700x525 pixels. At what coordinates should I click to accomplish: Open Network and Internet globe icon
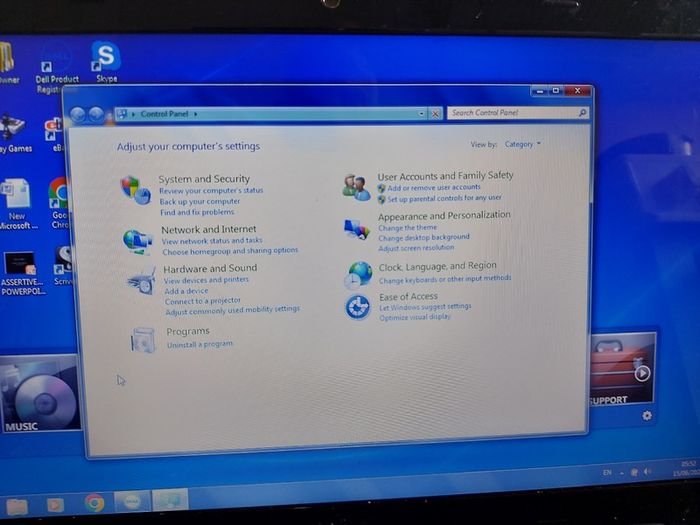click(138, 241)
